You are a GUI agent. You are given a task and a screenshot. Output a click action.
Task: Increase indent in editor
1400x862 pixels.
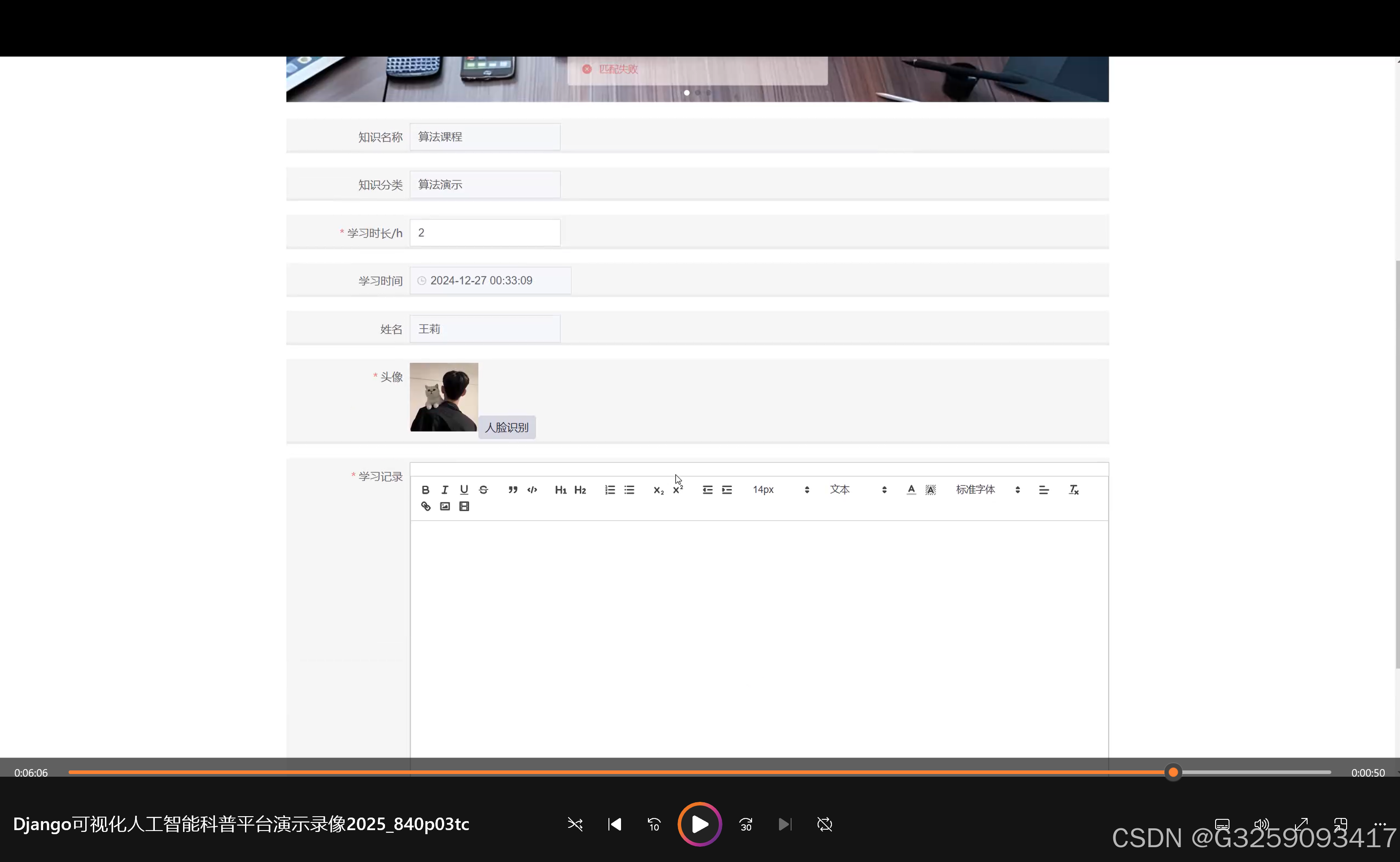point(726,490)
